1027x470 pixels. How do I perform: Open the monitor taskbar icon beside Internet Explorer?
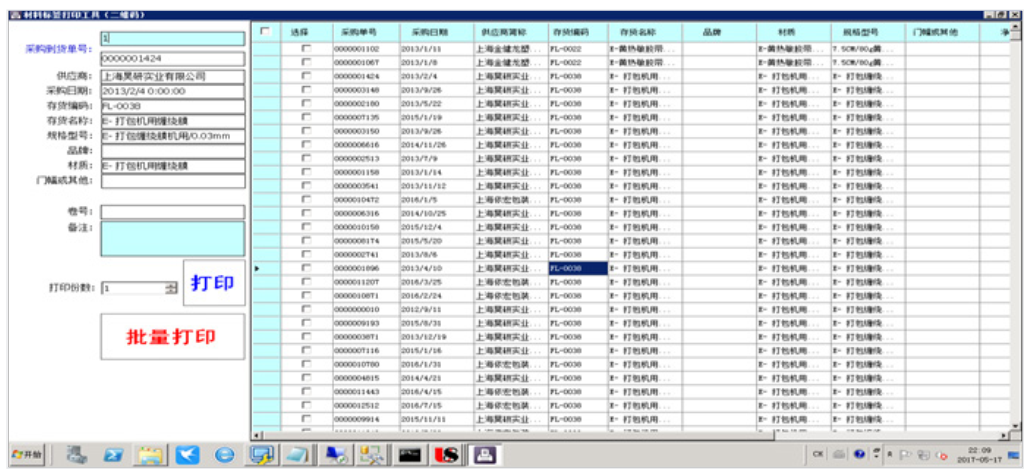[x=263, y=454]
